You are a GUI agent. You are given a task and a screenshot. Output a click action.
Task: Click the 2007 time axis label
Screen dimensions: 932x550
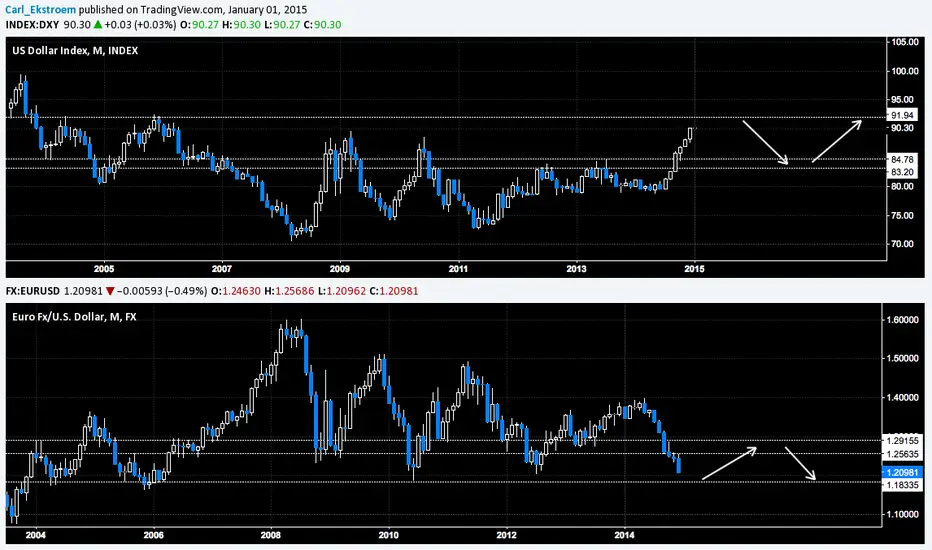click(222, 269)
